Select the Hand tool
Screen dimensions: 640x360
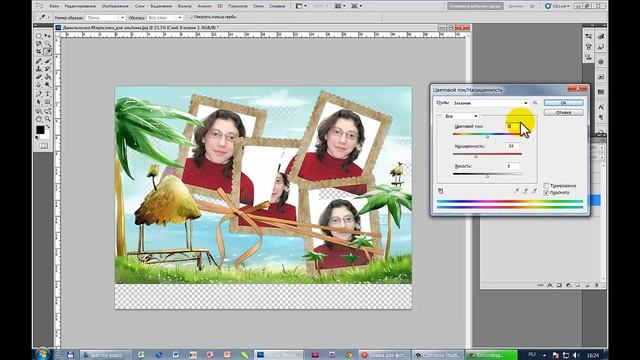(x=39, y=119)
